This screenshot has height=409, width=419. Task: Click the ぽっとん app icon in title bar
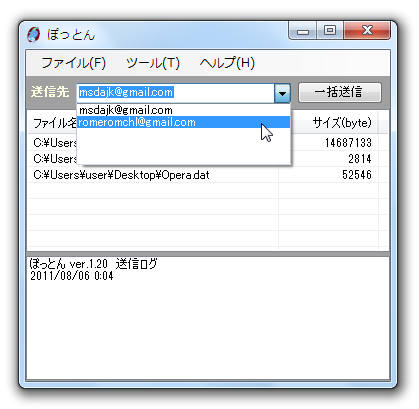pos(33,35)
